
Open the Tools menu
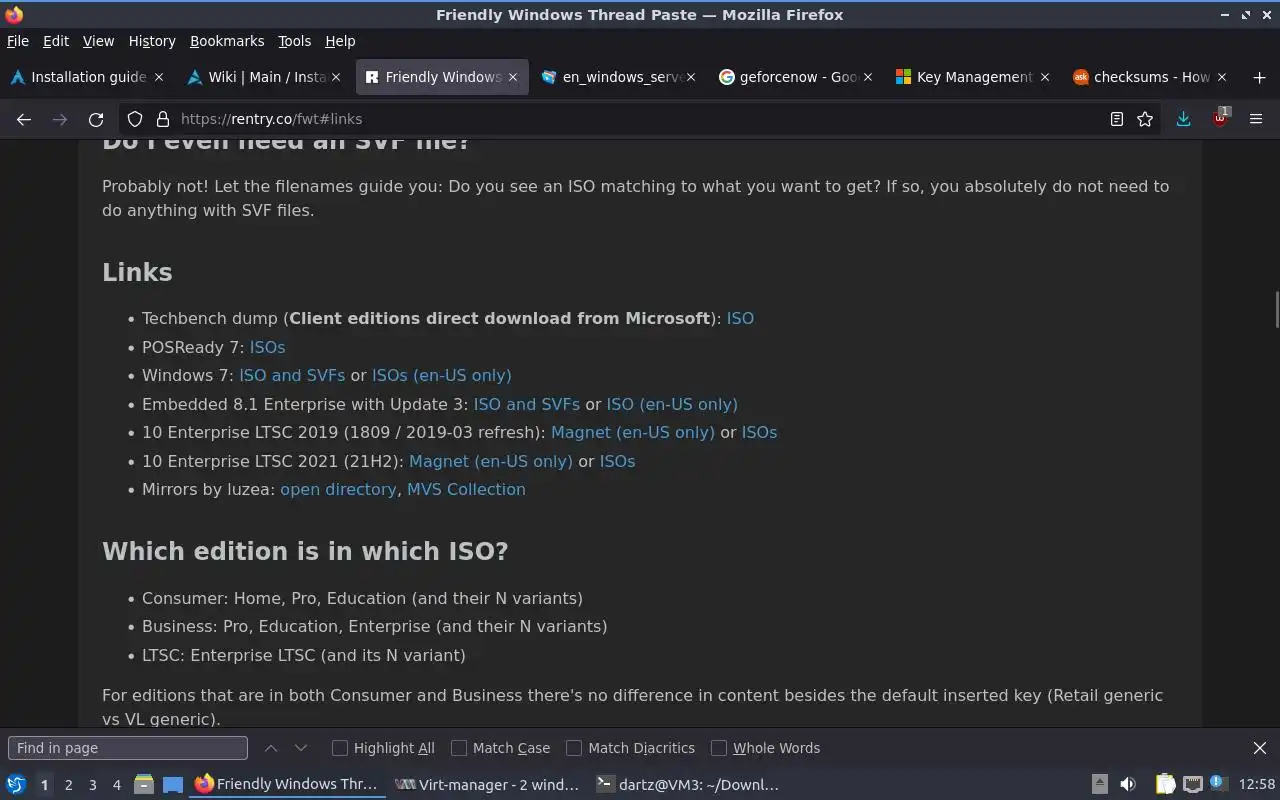[294, 41]
